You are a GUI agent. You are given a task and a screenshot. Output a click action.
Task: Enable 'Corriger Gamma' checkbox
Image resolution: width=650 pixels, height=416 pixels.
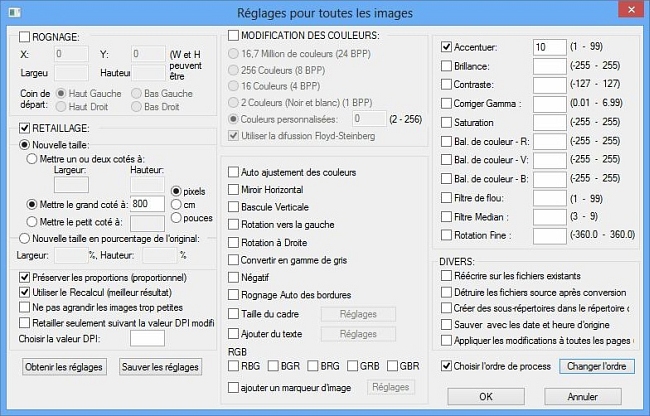tap(446, 103)
